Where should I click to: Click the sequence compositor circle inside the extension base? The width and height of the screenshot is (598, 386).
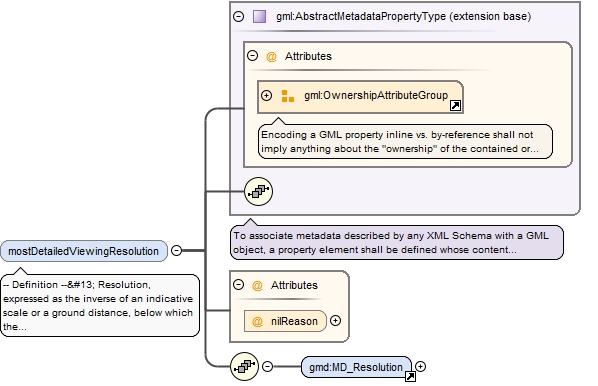coord(258,191)
